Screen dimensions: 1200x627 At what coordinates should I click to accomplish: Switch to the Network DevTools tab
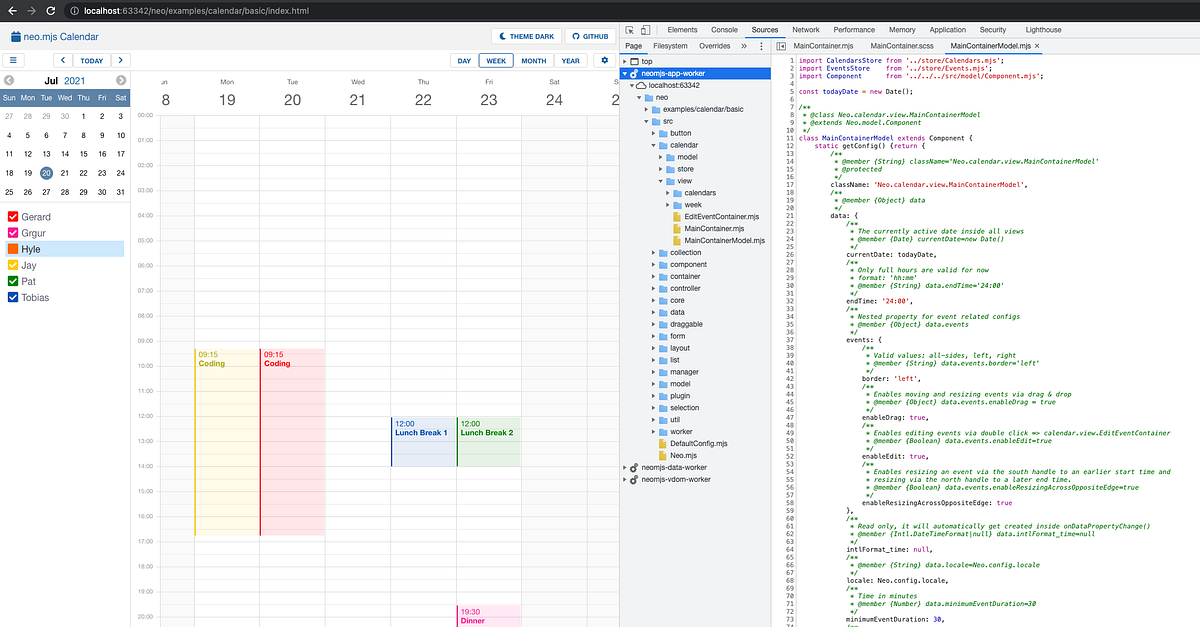coord(805,31)
